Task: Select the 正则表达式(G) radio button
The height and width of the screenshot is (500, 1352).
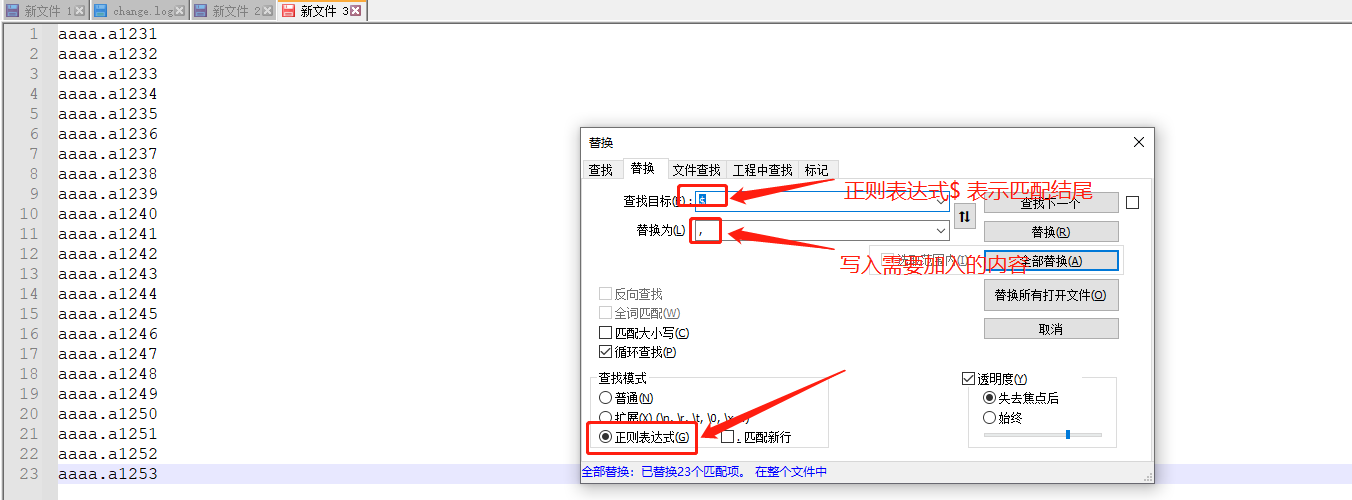Action: [x=605, y=437]
